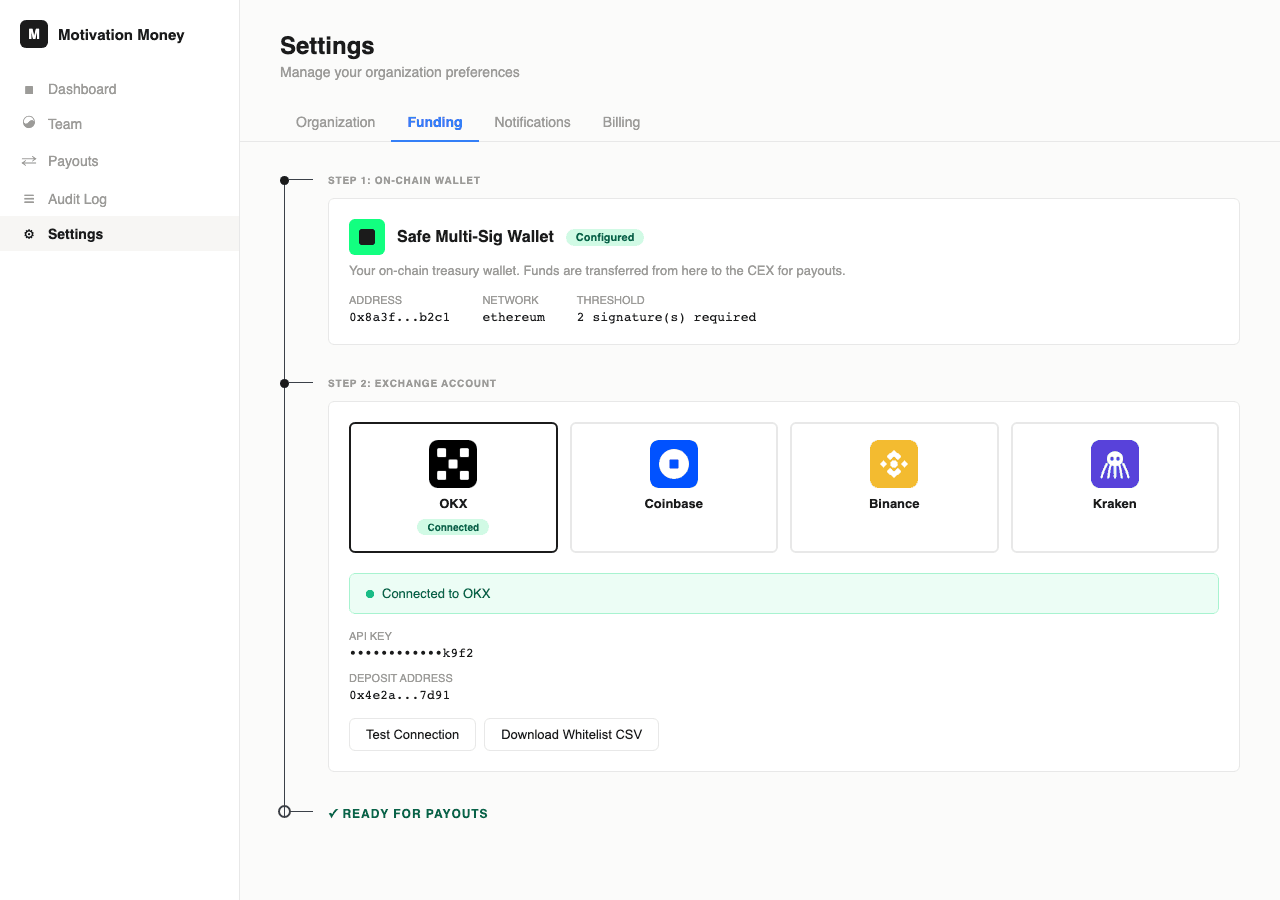Choose the Binance logo icon
This screenshot has height=900, width=1280.
[x=894, y=464]
